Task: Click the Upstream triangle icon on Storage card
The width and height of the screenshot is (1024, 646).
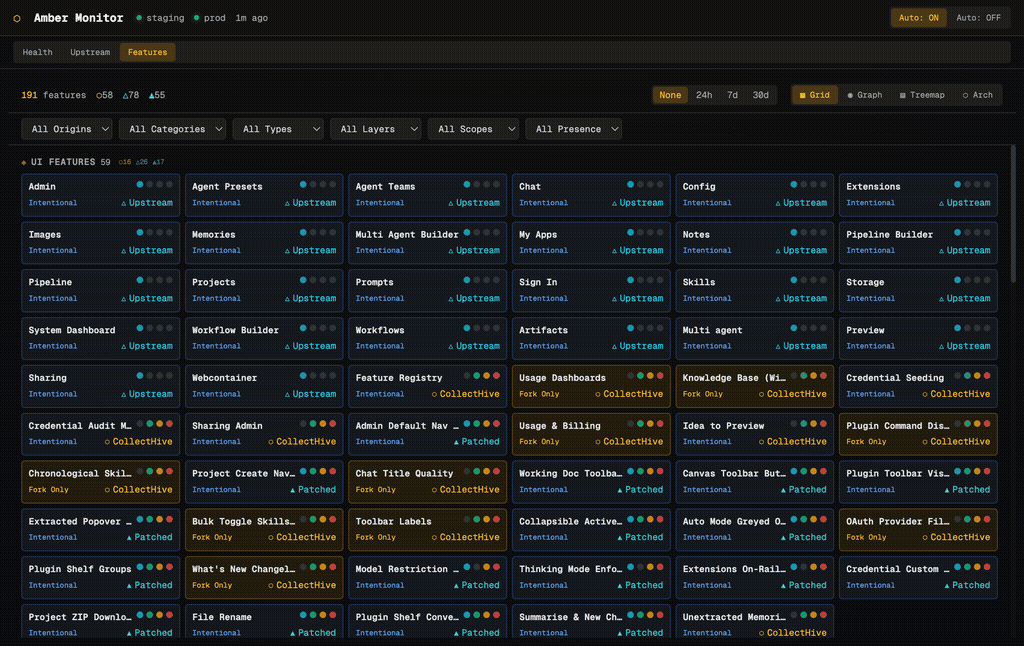Action: click(x=941, y=299)
